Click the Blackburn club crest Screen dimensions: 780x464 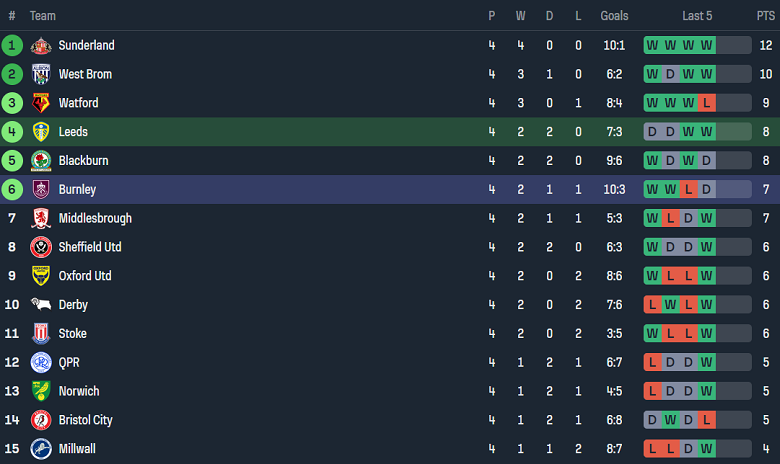(x=41, y=161)
